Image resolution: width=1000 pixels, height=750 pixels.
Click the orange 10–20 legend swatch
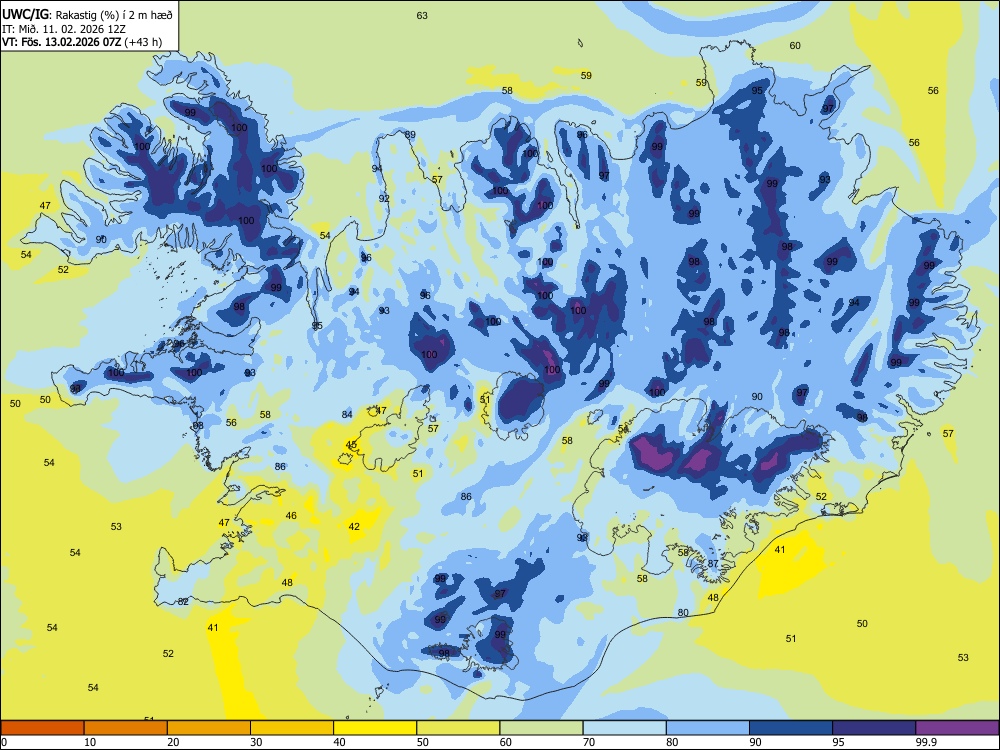126,728
